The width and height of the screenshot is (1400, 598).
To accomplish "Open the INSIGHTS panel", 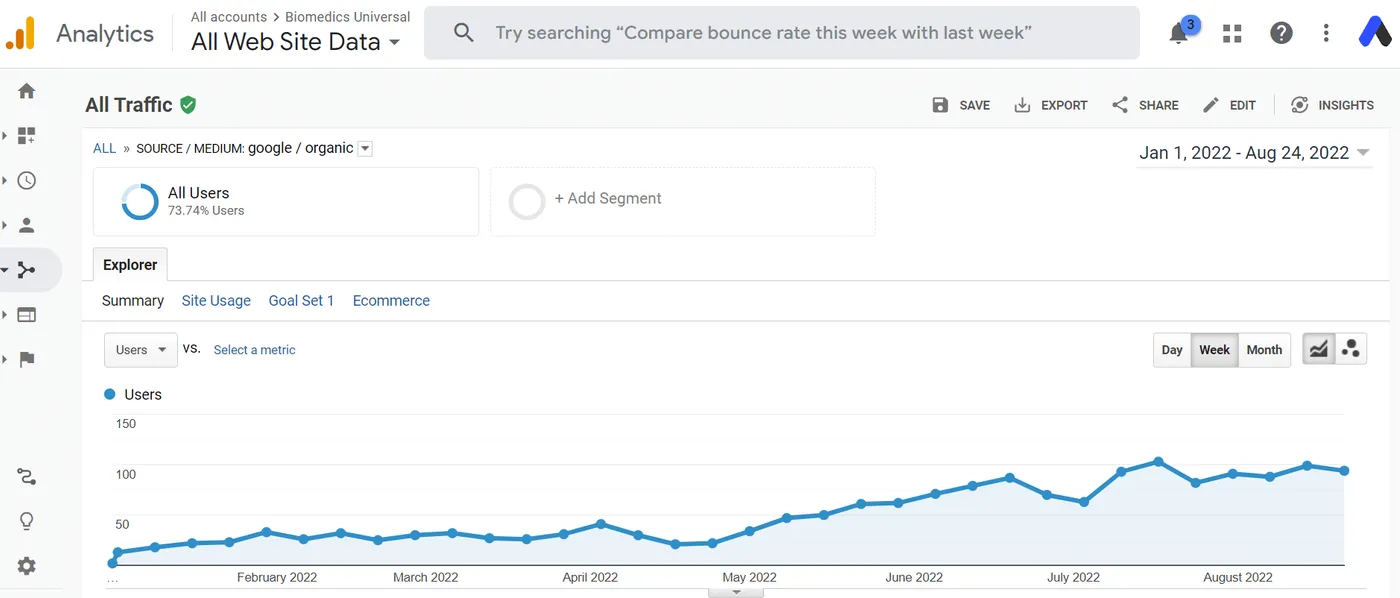I will pos(1332,105).
